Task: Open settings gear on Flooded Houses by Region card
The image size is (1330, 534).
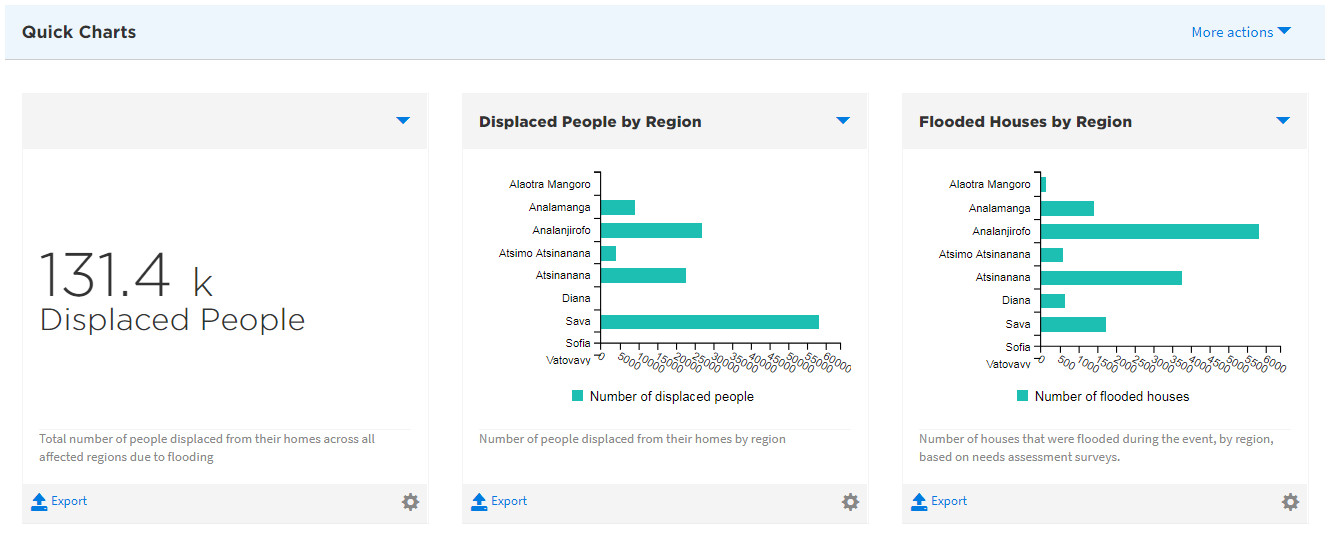Action: [1290, 502]
